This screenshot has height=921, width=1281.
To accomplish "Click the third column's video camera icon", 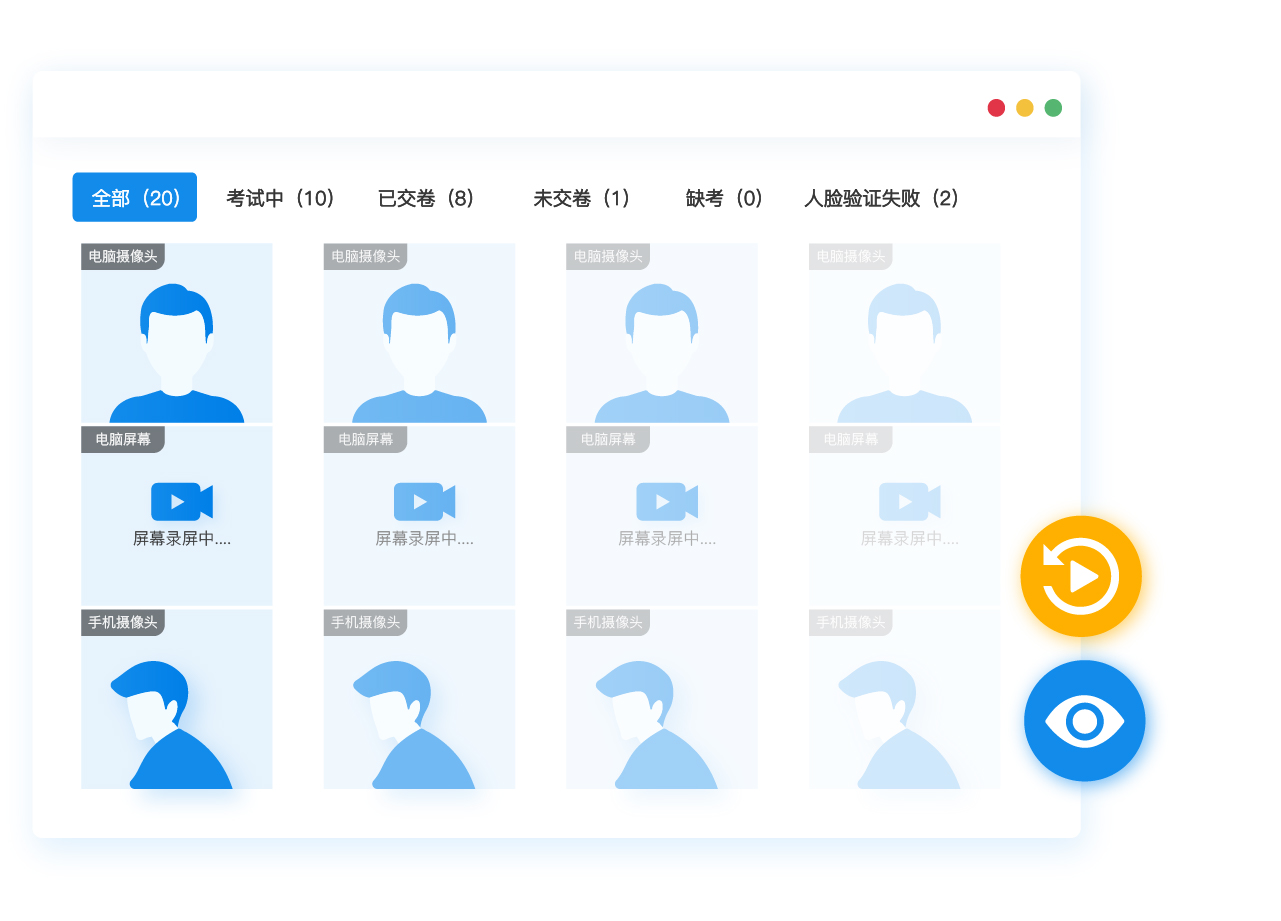I will [x=666, y=501].
